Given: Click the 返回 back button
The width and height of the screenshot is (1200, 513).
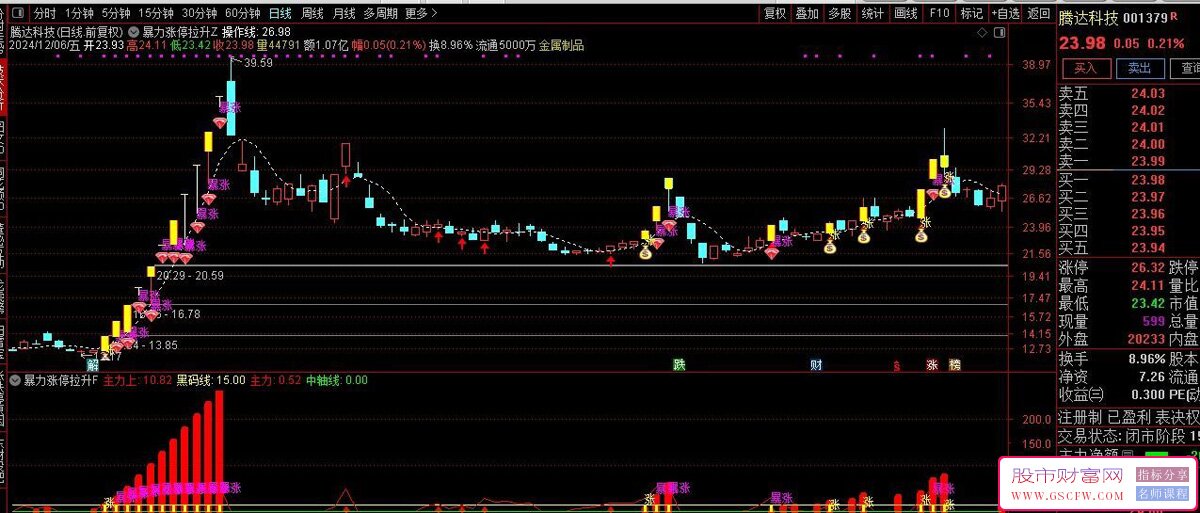Looking at the screenshot, I should pyautogui.click(x=1039, y=13).
